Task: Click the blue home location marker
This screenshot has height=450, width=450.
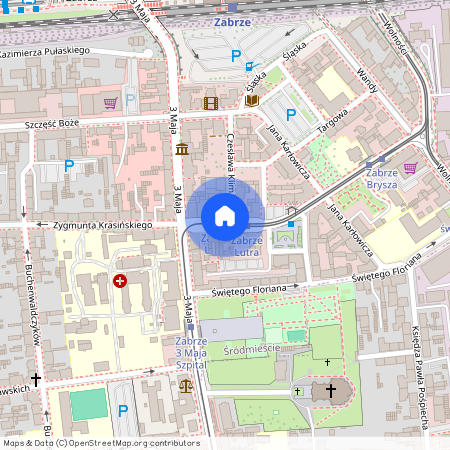Action: (x=225, y=217)
